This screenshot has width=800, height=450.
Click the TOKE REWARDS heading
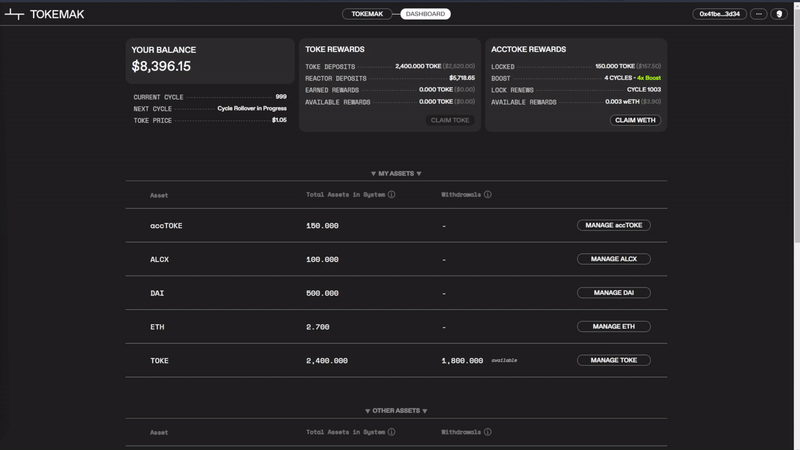tap(335, 49)
